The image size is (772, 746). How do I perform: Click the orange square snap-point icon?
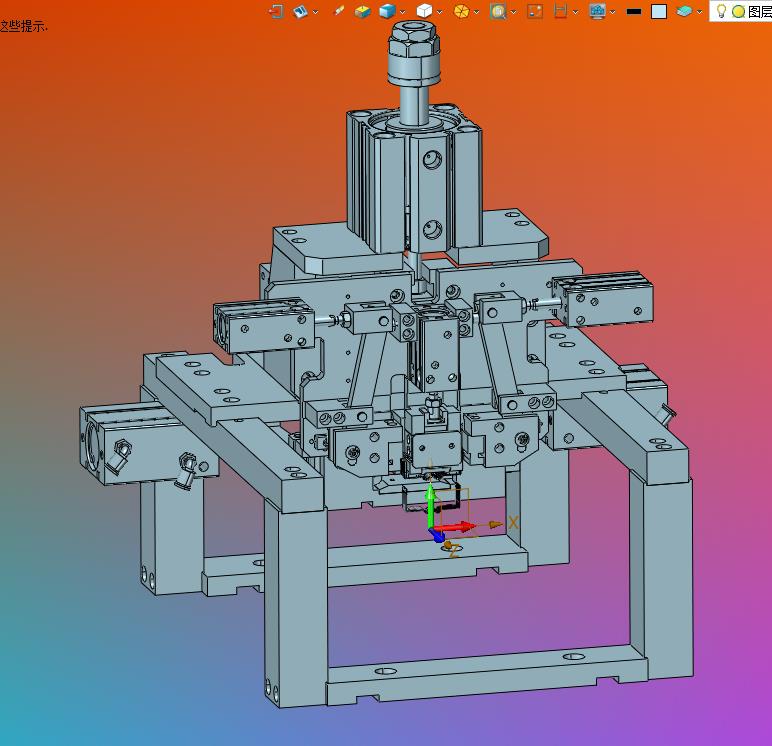(535, 11)
